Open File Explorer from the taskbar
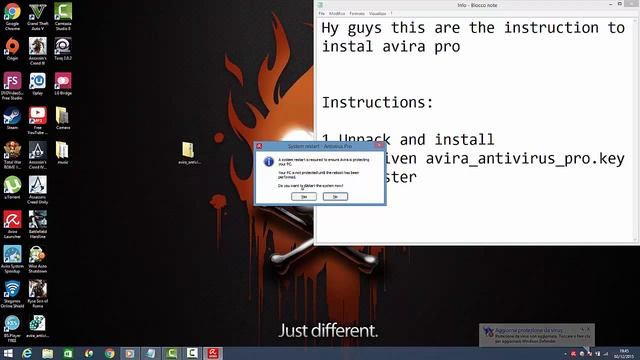Screen dimensions: 640x360 (47, 353)
